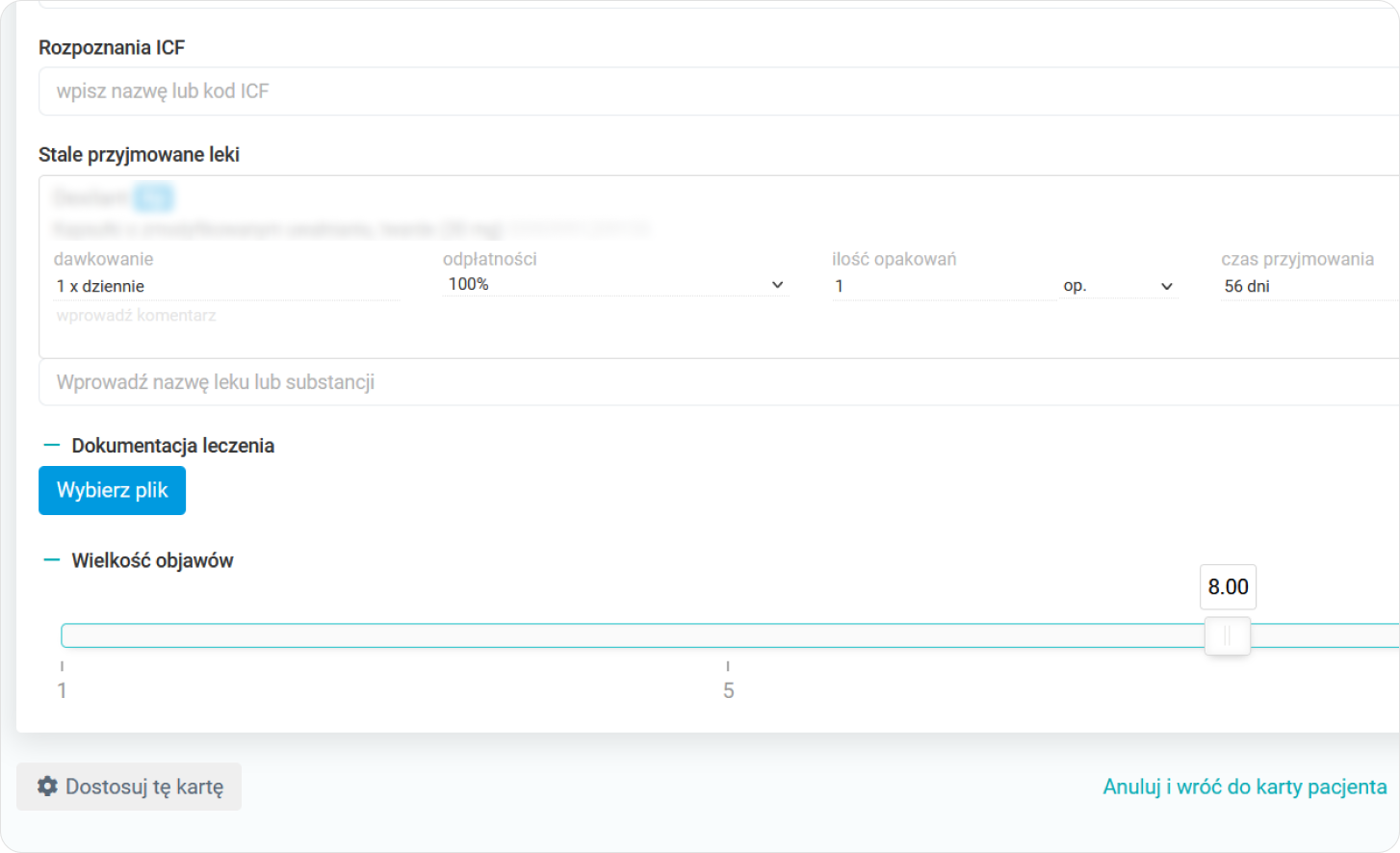
Task: Click the symptom size slider handle
Action: point(1228,635)
